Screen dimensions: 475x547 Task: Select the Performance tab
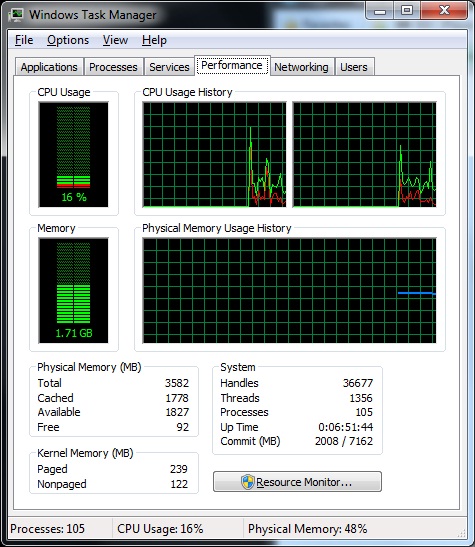232,65
